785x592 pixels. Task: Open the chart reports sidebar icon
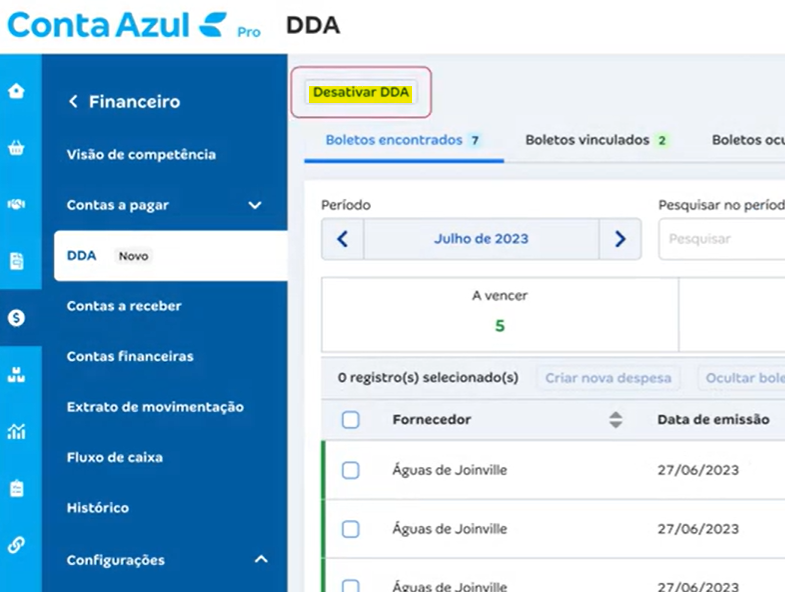[x=16, y=431]
